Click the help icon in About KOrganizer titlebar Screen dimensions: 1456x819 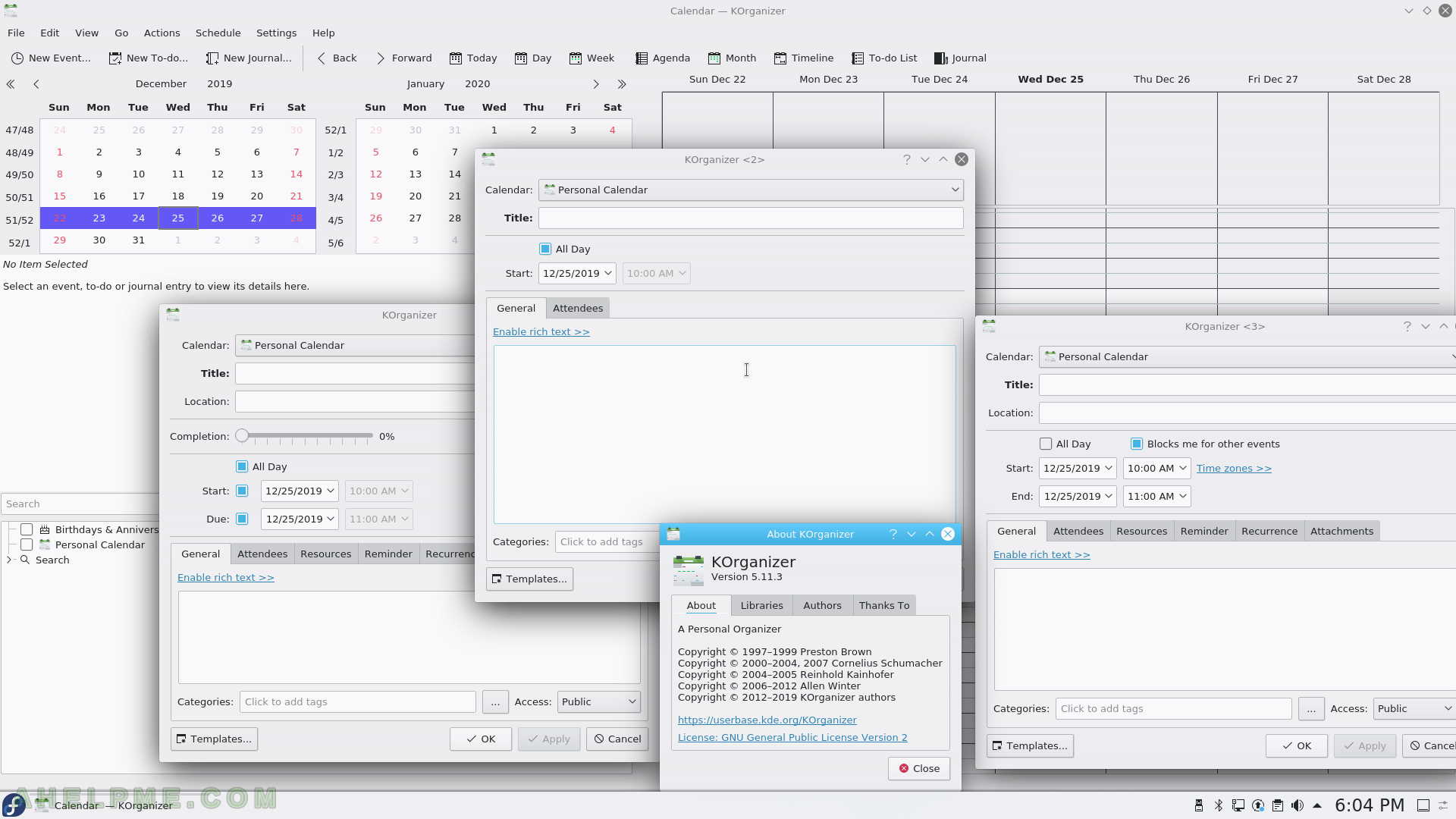893,534
